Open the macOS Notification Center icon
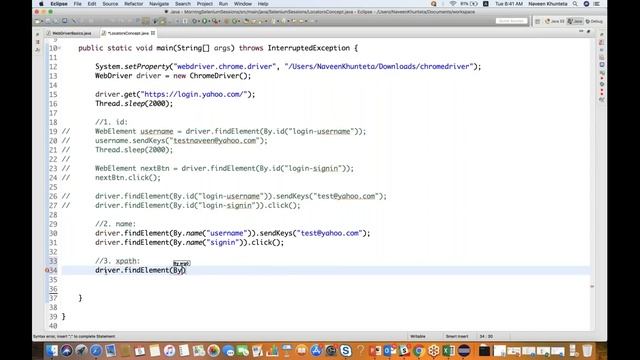 596,4
